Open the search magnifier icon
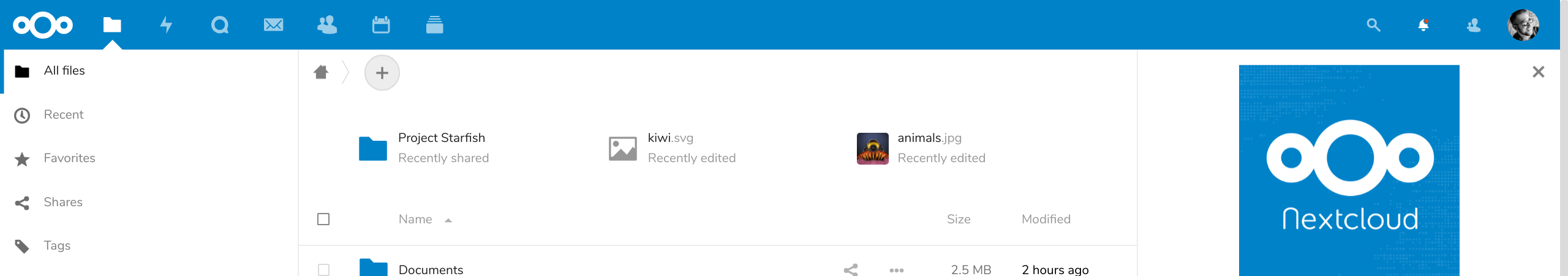The width and height of the screenshot is (1568, 276). [x=1373, y=25]
